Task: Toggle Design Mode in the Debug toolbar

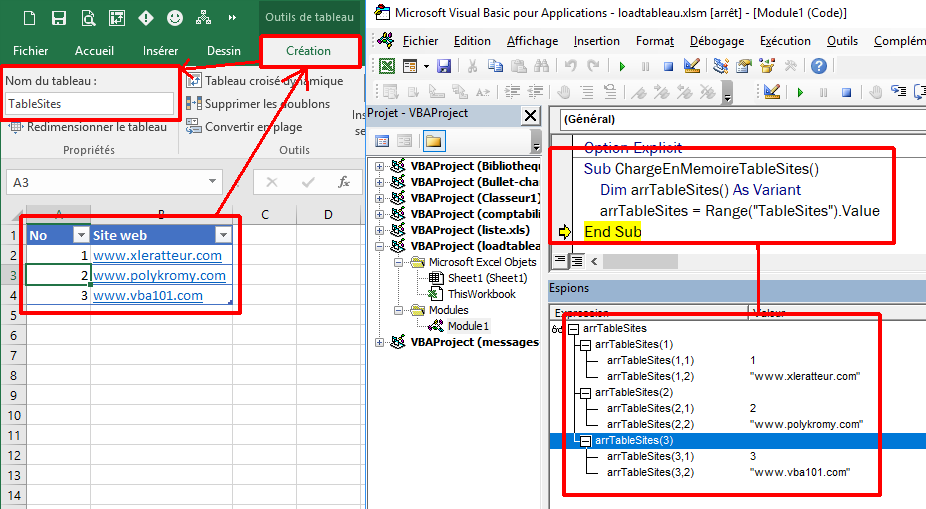Action: (x=771, y=92)
